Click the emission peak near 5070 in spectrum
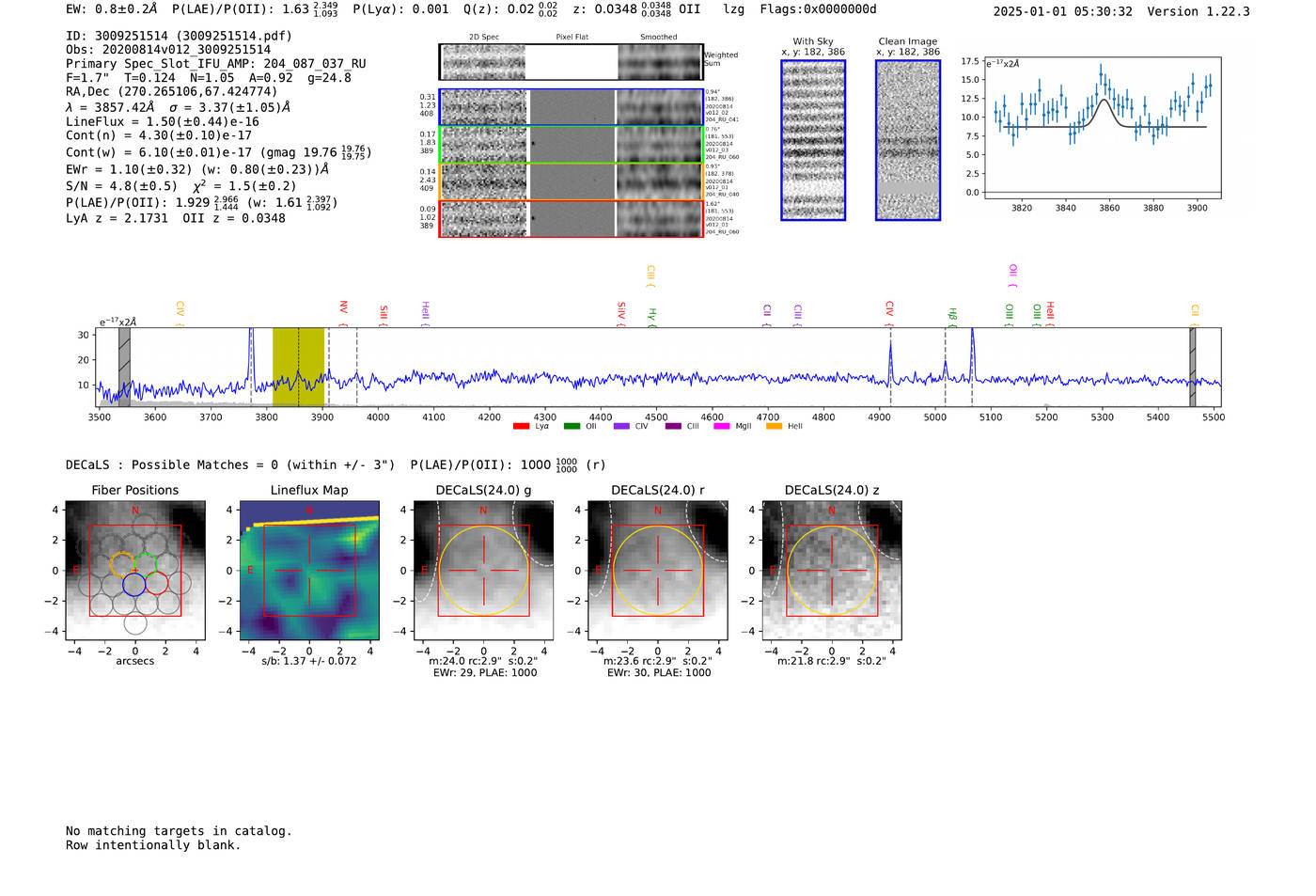Screen dimensions: 1316x896 [973, 332]
